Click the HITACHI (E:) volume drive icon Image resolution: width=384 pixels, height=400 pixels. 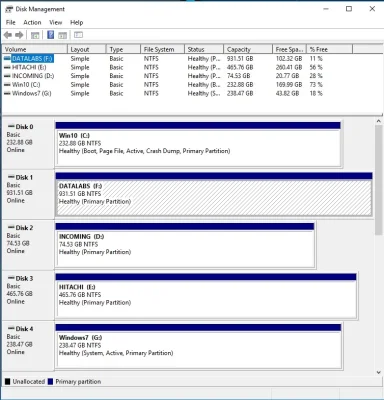point(7,67)
